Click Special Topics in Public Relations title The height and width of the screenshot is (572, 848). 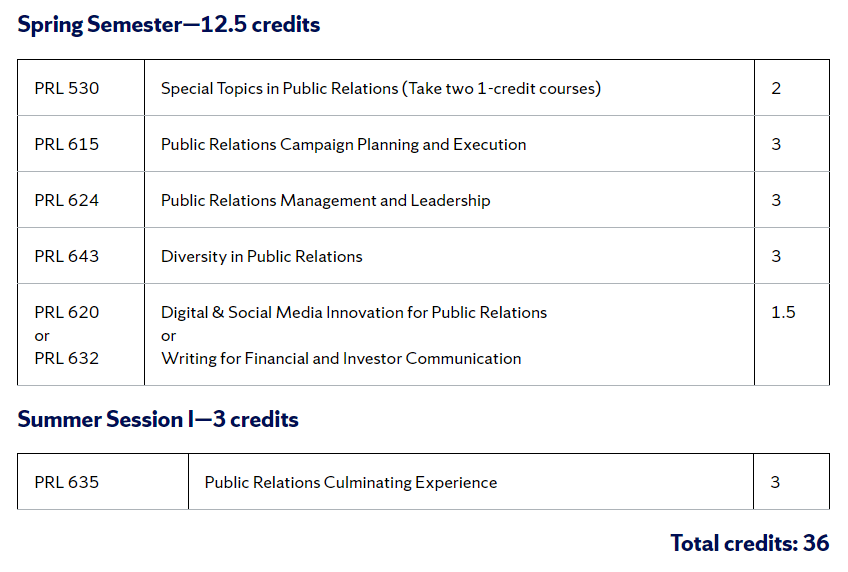tap(380, 88)
